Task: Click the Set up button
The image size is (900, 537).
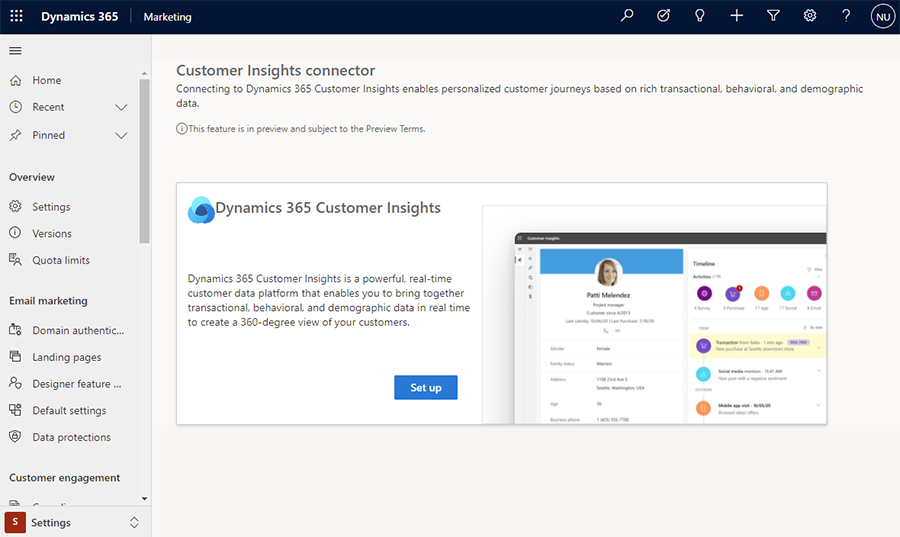Action: click(x=425, y=387)
